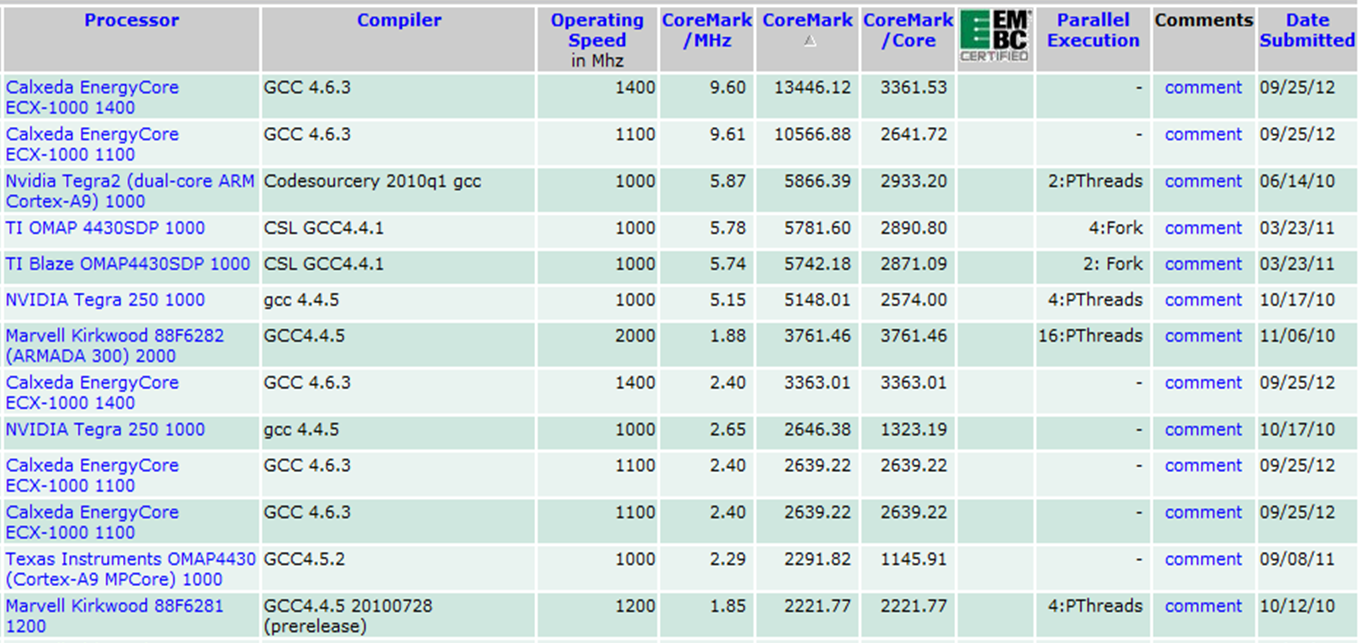
Task: Sort by the Parallel Execution header
Action: coord(1093,30)
